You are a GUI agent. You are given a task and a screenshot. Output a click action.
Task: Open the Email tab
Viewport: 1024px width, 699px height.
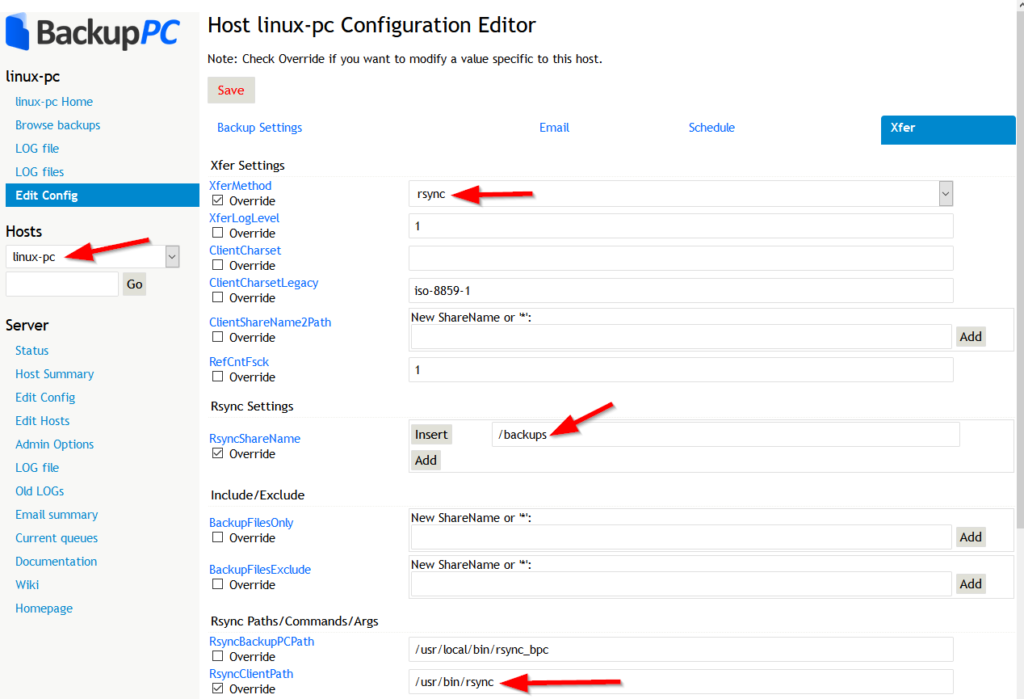coord(554,127)
